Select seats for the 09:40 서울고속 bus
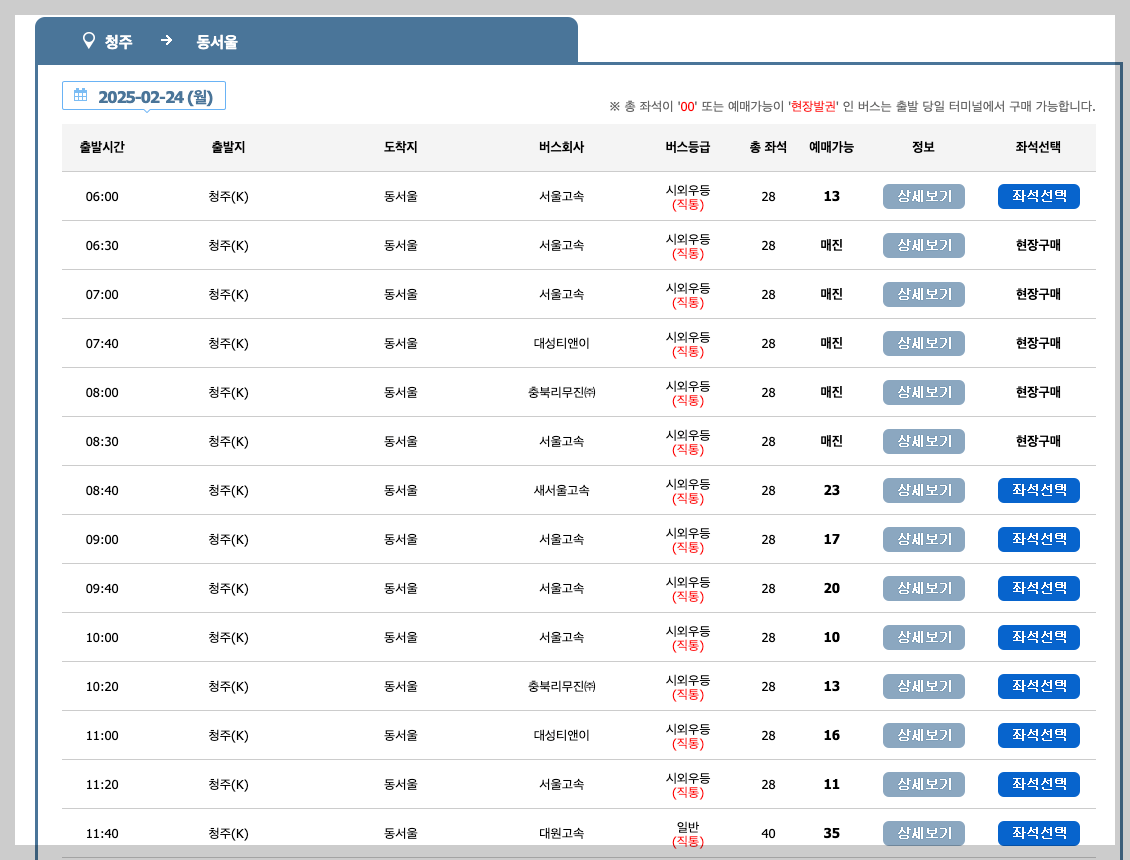The width and height of the screenshot is (1130, 860). tap(1038, 588)
